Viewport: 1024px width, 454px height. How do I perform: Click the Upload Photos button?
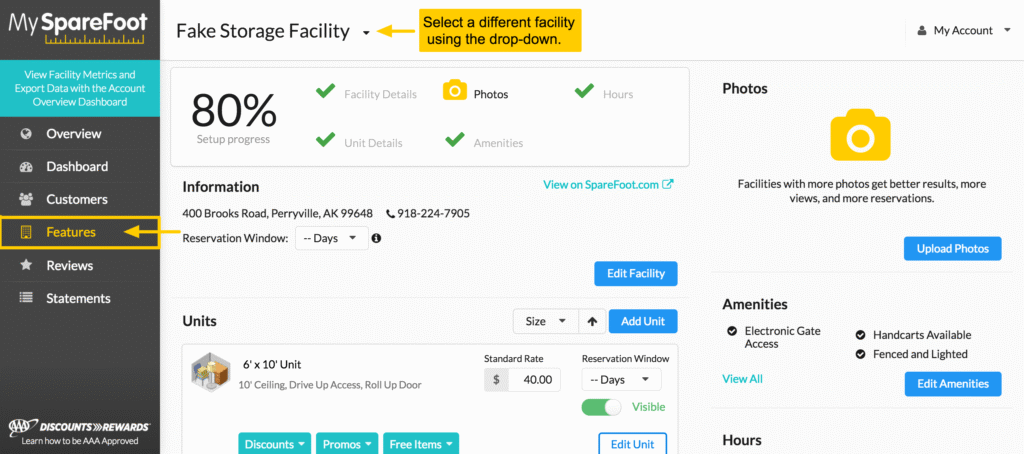tap(952, 249)
